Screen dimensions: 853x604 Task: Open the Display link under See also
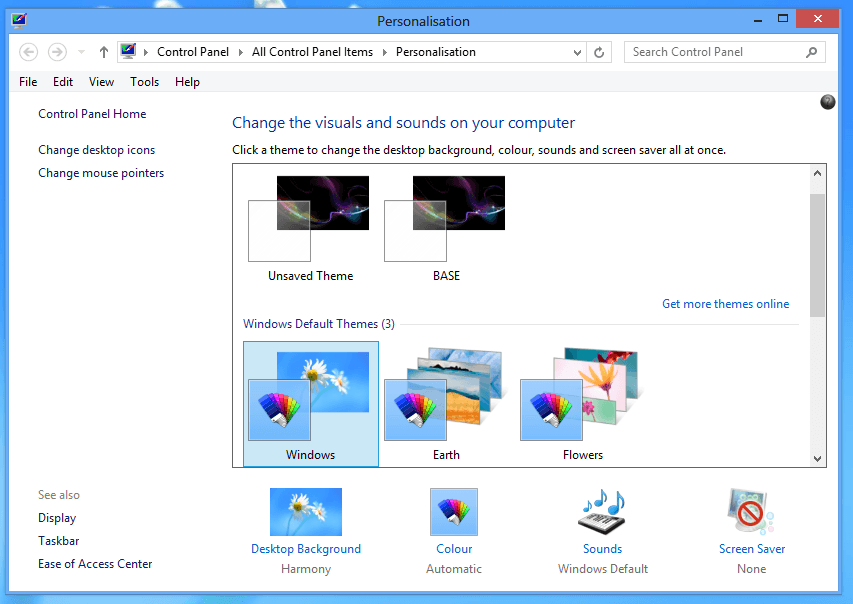coord(57,518)
